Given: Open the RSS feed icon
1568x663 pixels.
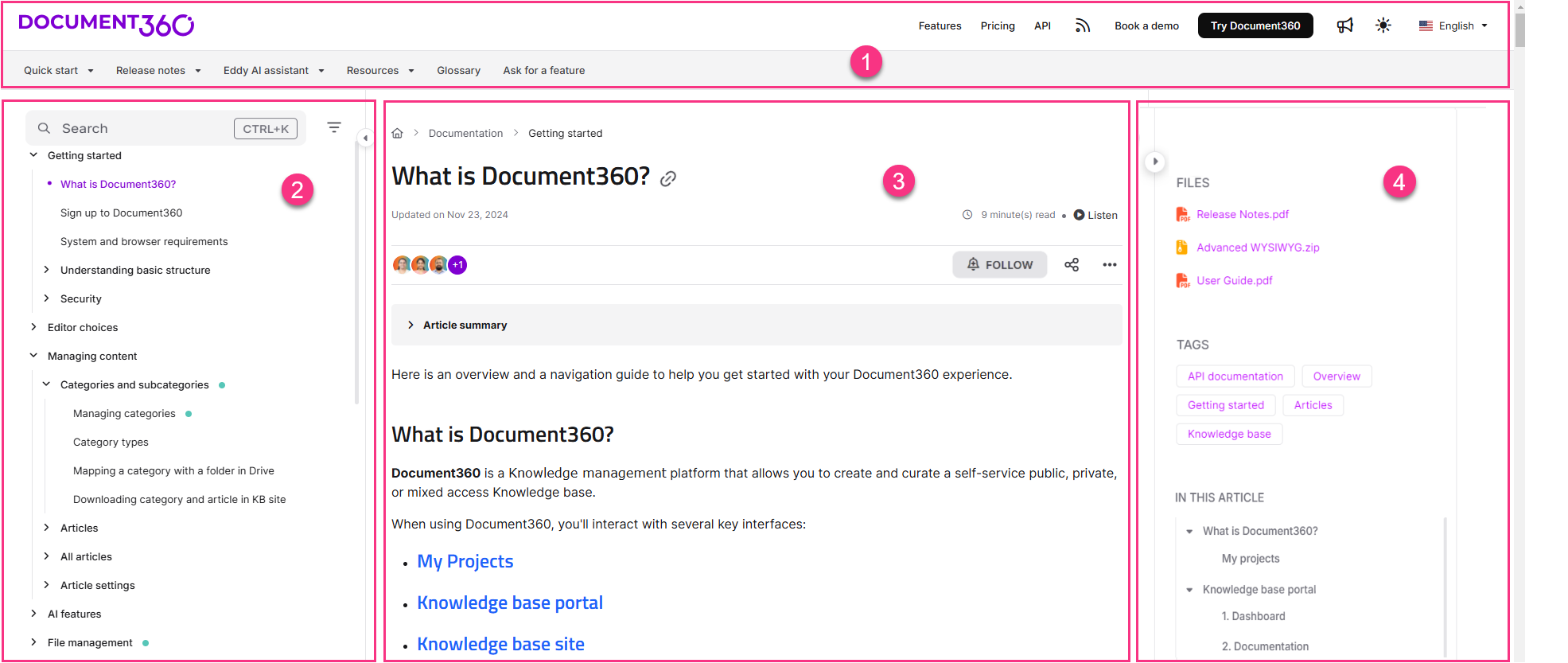Looking at the screenshot, I should coord(1083,25).
